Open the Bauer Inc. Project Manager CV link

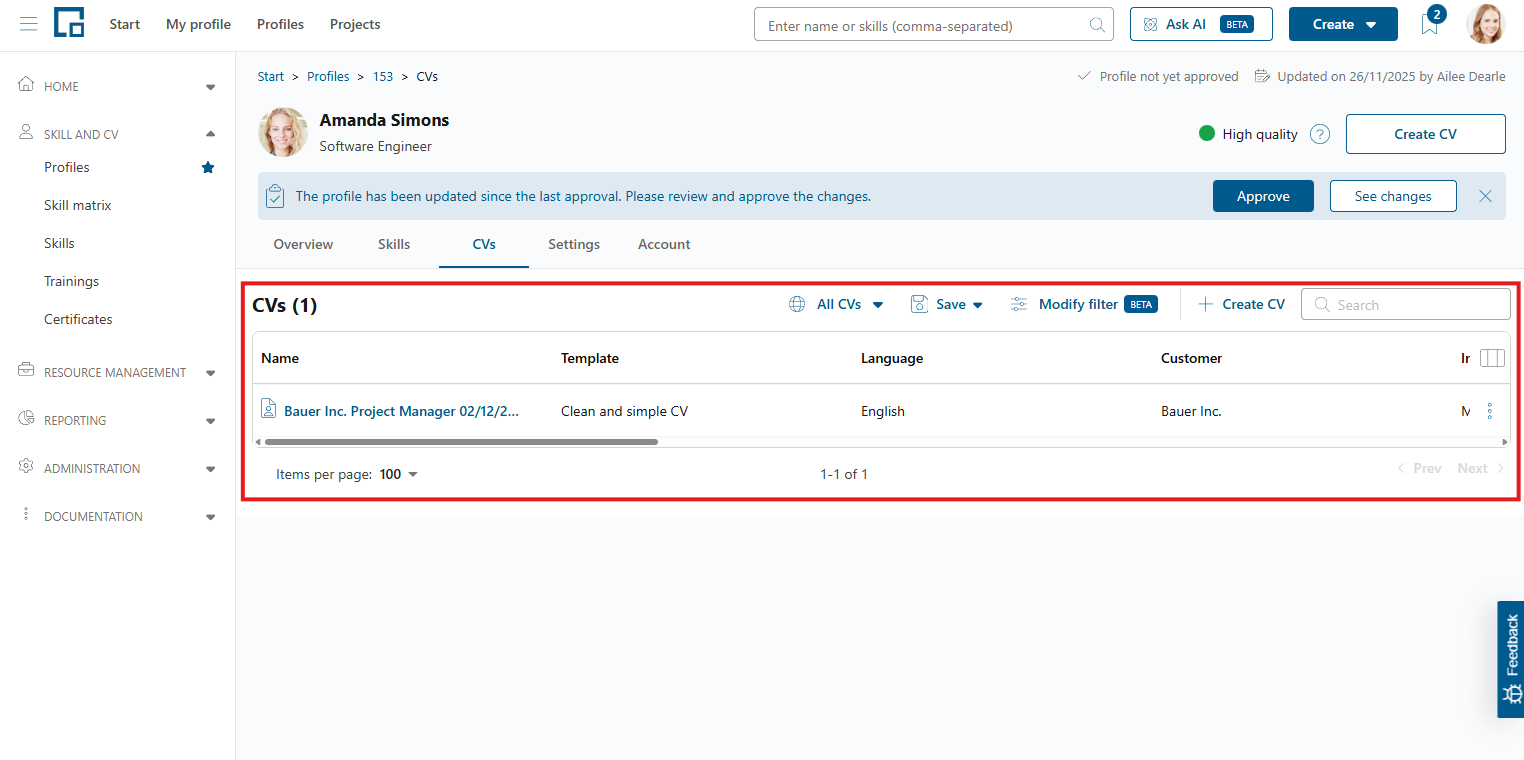tap(401, 411)
